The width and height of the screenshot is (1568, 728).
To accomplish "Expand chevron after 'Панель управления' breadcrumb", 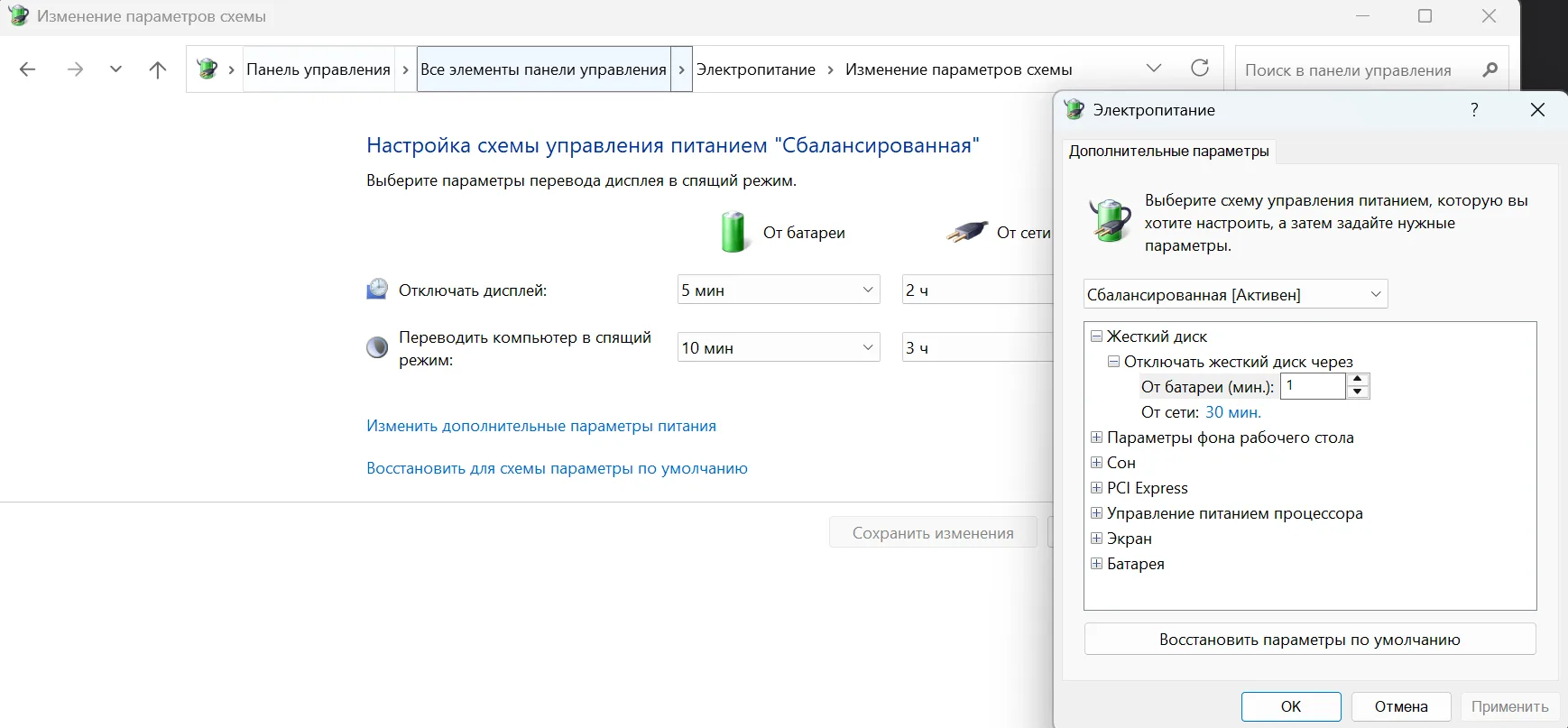I will [405, 69].
